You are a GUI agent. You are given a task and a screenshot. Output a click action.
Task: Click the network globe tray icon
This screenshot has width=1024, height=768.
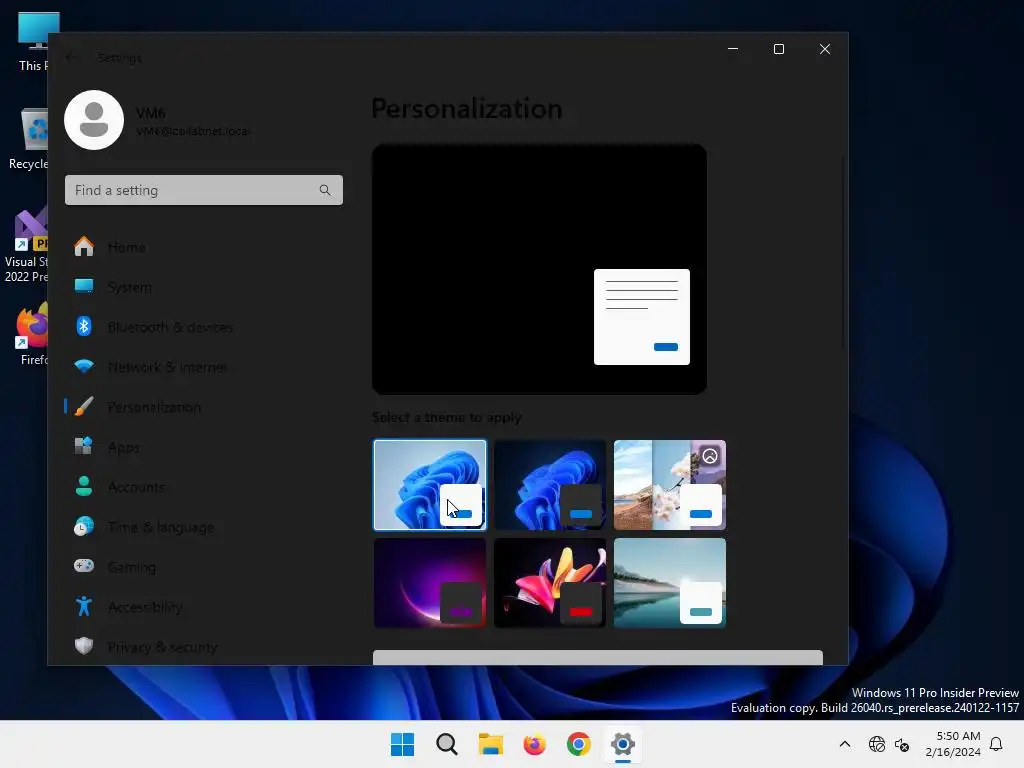(x=877, y=744)
